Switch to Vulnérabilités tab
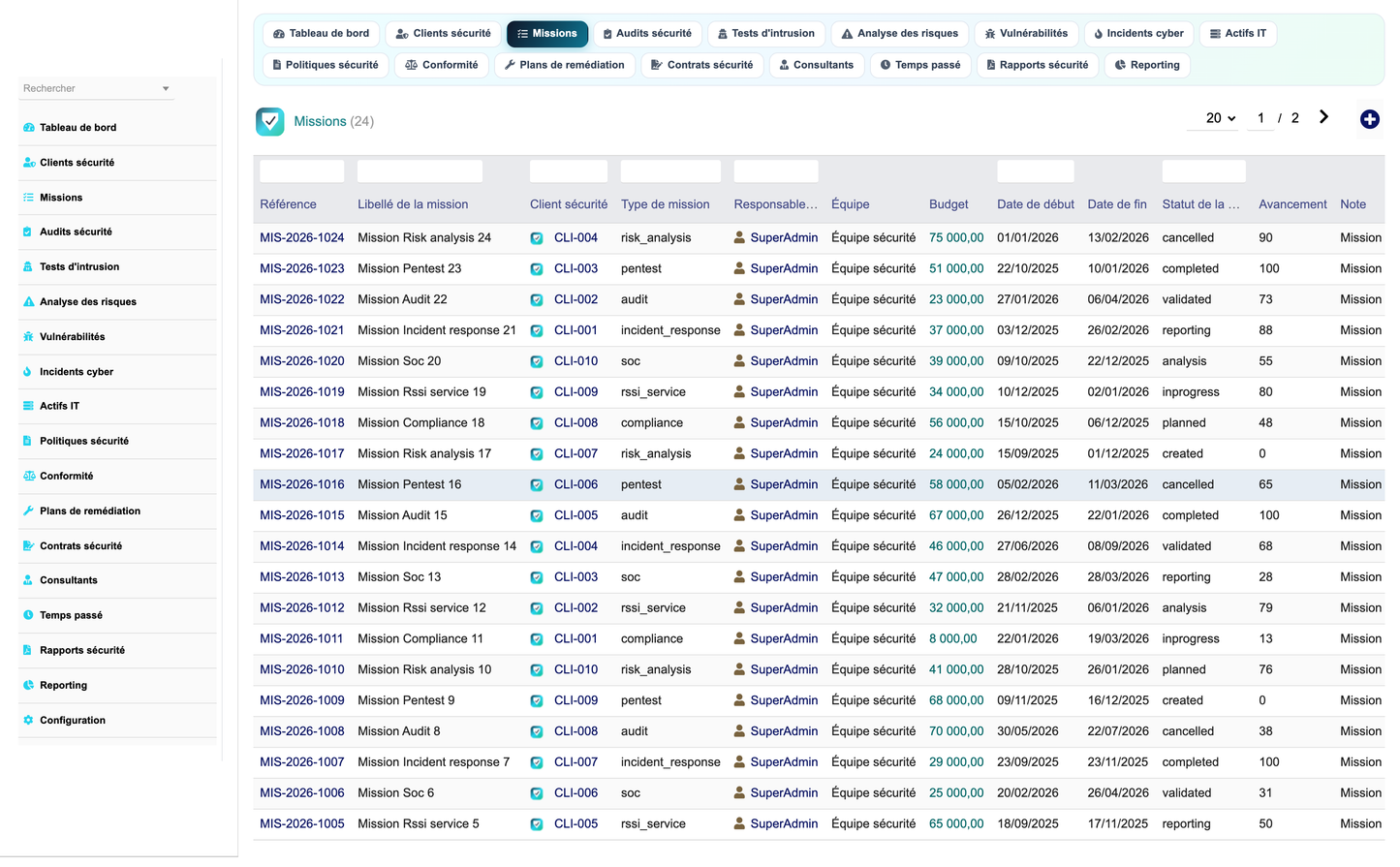The height and width of the screenshot is (867, 1400). (x=1026, y=33)
